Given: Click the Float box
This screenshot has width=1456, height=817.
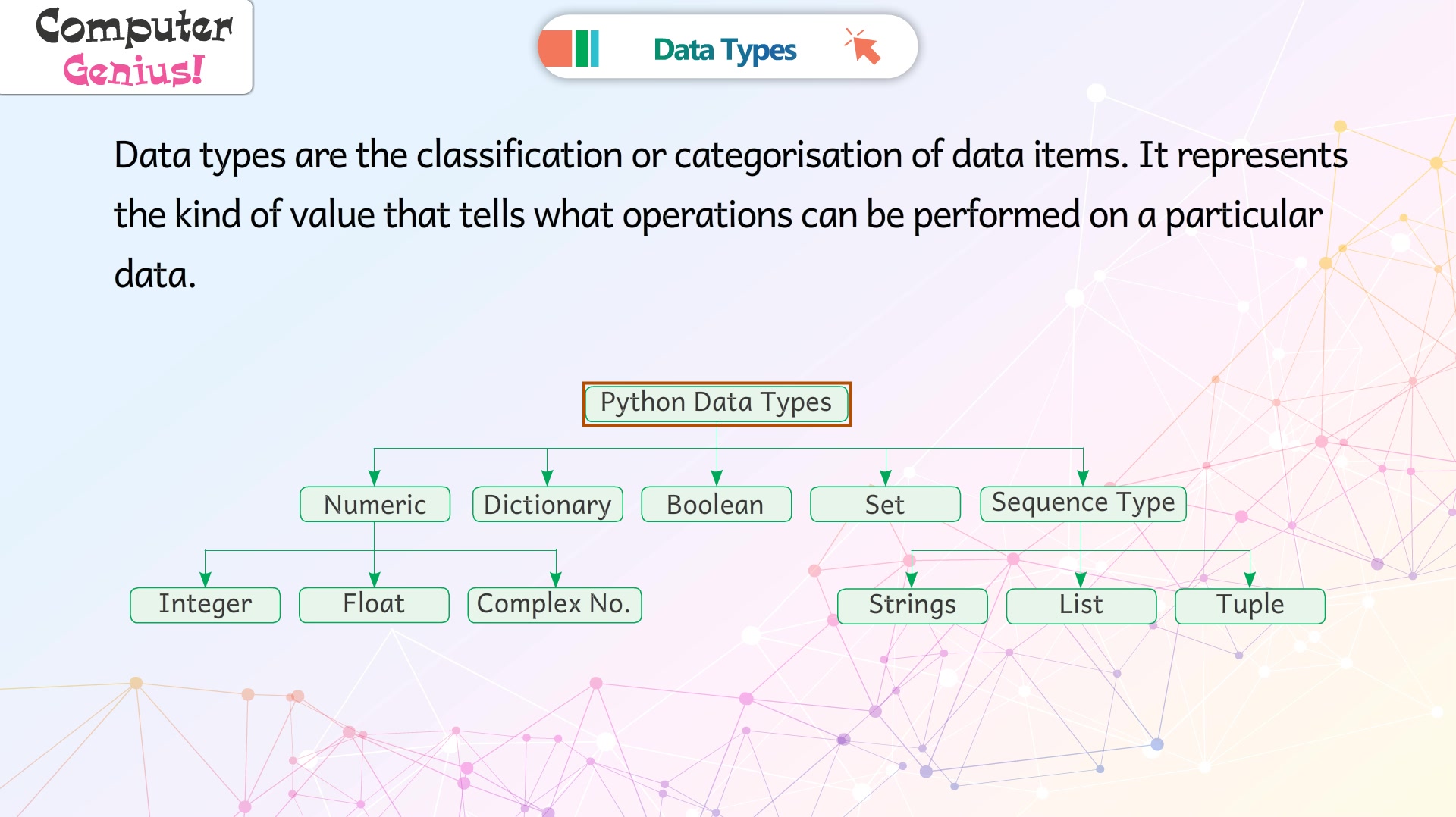Looking at the screenshot, I should (x=374, y=605).
